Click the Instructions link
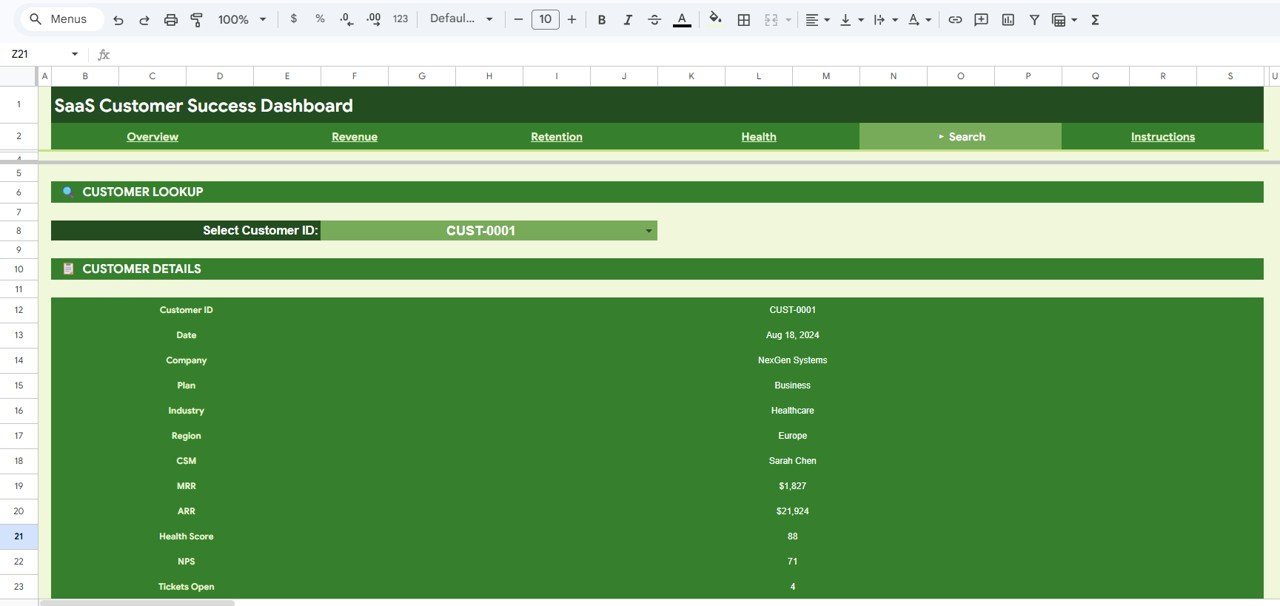Viewport: 1280px width, 606px height. pos(1162,136)
